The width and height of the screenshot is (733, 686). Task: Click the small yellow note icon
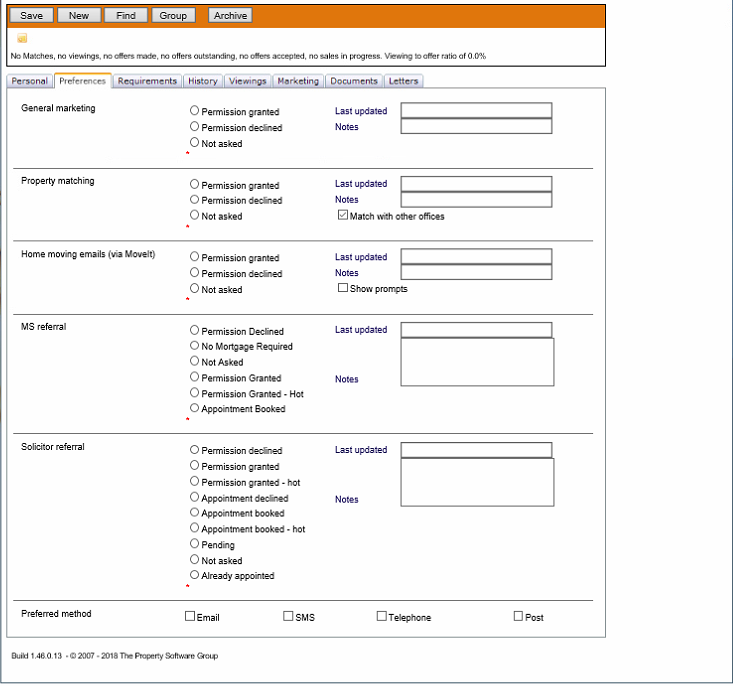pyautogui.click(x=22, y=38)
